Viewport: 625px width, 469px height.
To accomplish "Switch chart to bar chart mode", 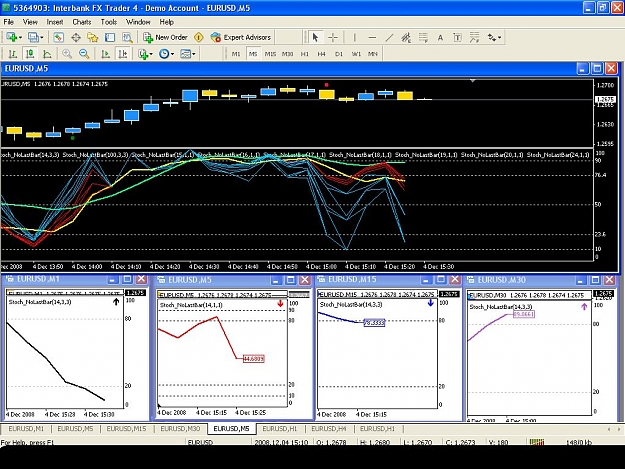I will click(x=13, y=53).
